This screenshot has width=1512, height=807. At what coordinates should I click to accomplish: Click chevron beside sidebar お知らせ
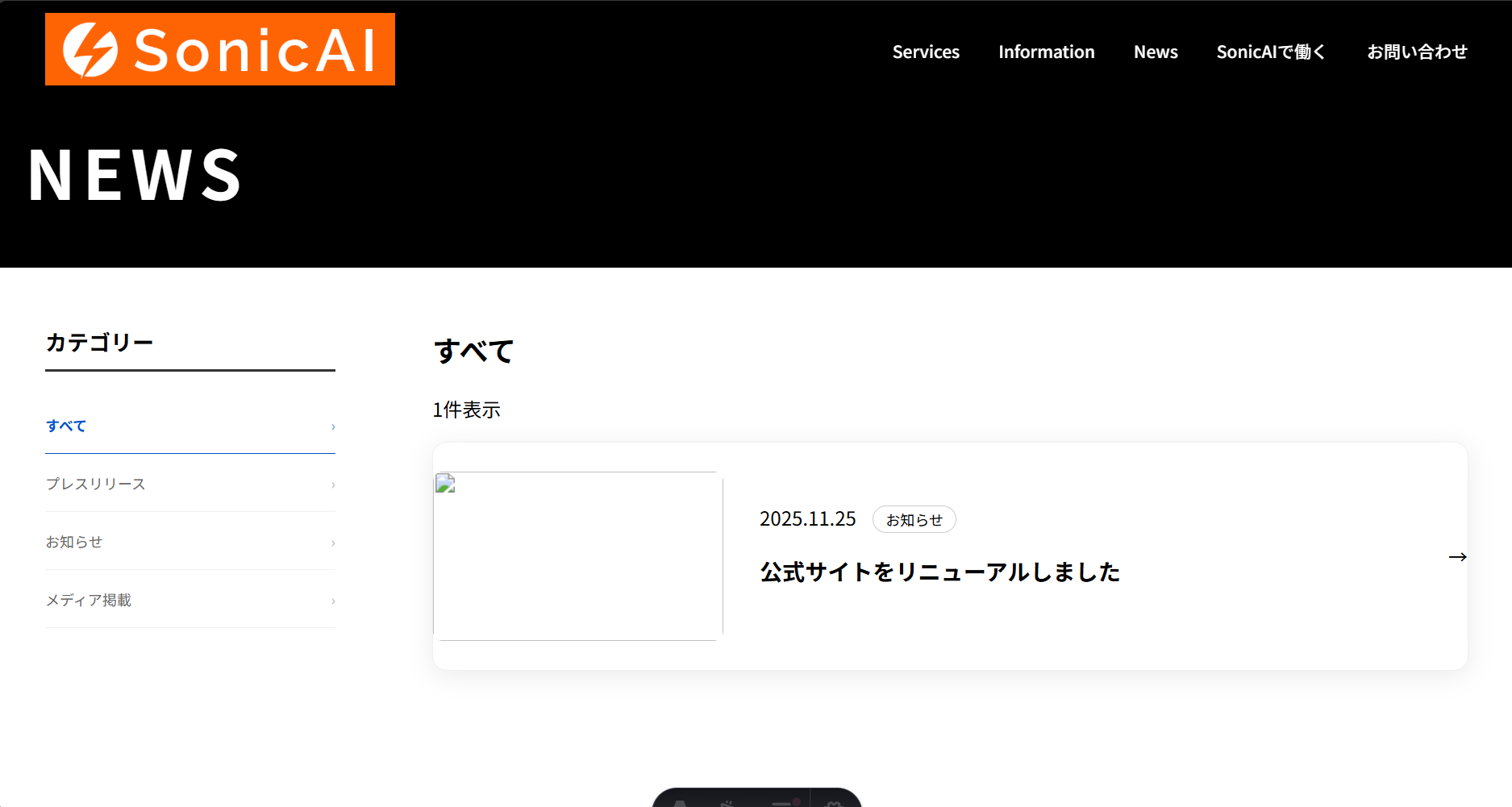(333, 543)
